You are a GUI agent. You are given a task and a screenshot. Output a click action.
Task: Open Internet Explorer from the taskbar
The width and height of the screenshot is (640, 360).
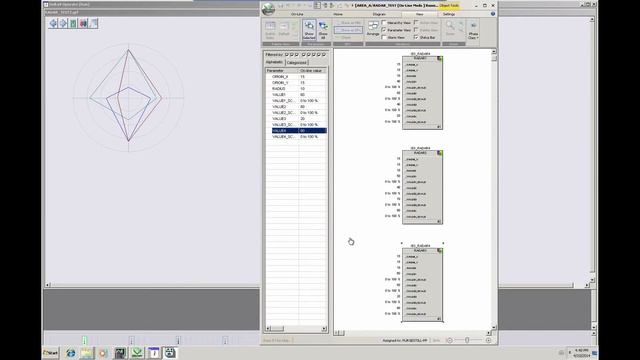coord(71,353)
